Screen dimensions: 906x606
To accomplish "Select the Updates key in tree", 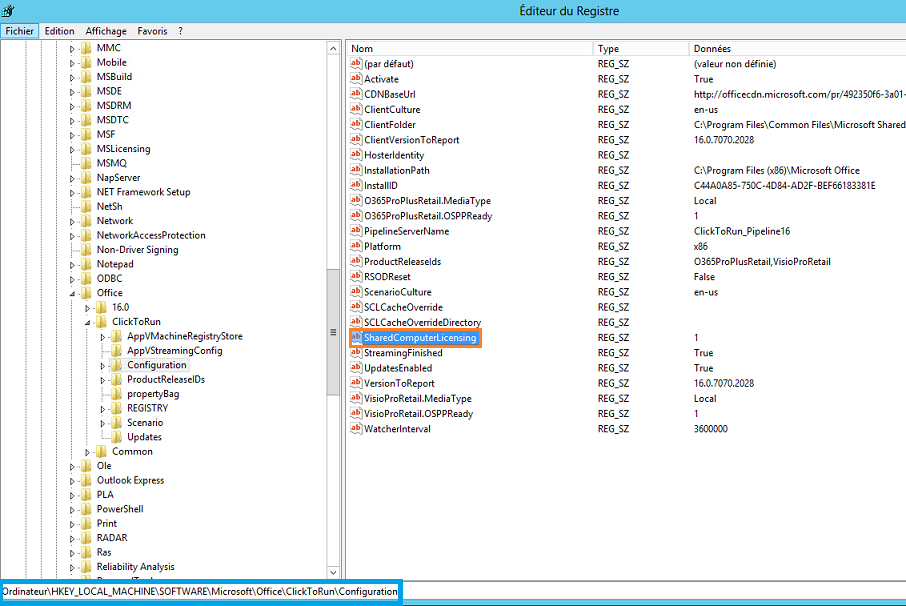I will click(x=144, y=437).
